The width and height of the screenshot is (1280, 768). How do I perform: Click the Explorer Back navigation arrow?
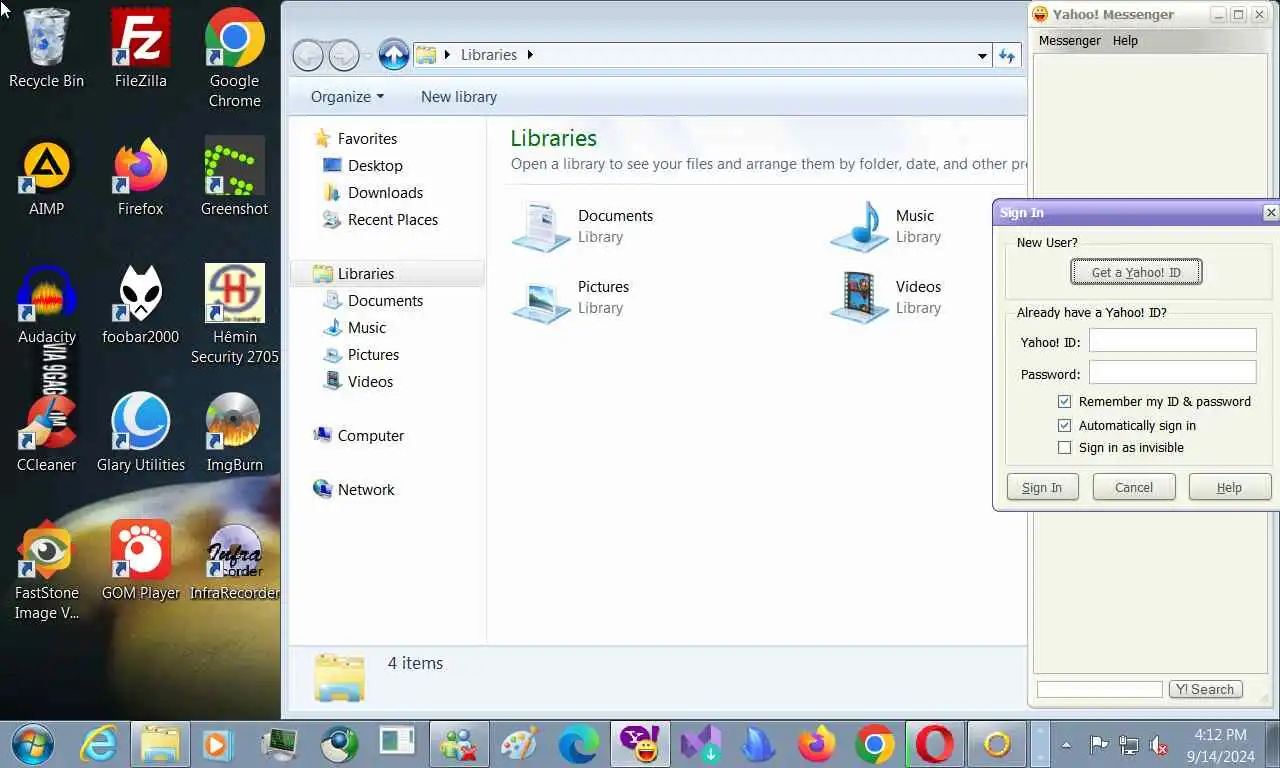308,55
